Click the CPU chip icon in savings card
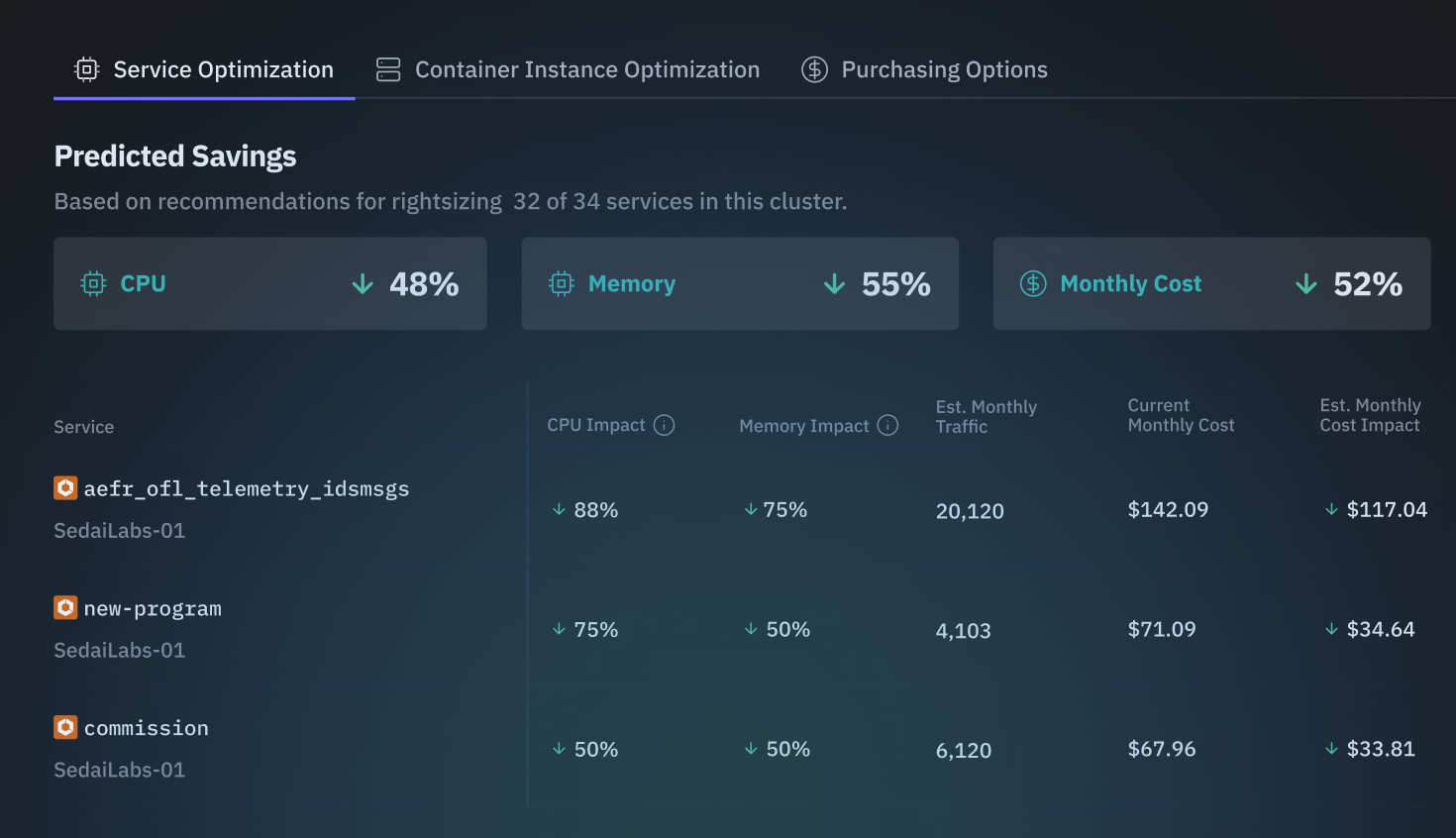 pyautogui.click(x=93, y=284)
